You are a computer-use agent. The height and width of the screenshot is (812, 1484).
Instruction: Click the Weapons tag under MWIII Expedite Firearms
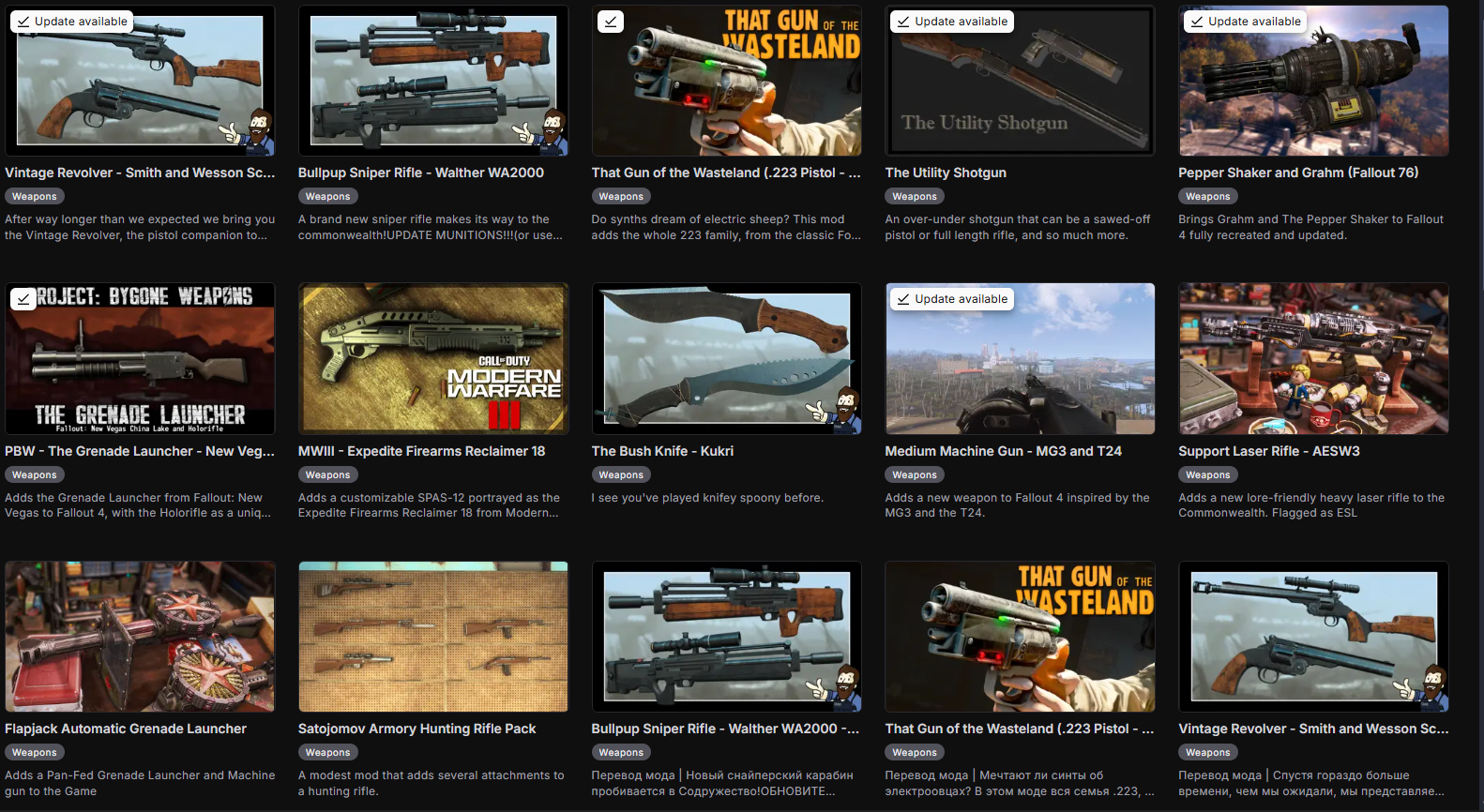pyautogui.click(x=328, y=475)
